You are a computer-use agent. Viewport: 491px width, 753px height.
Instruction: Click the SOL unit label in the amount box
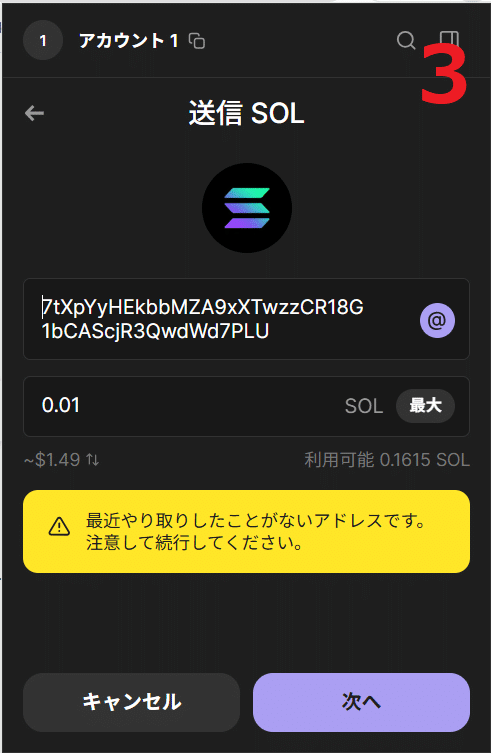(x=364, y=406)
